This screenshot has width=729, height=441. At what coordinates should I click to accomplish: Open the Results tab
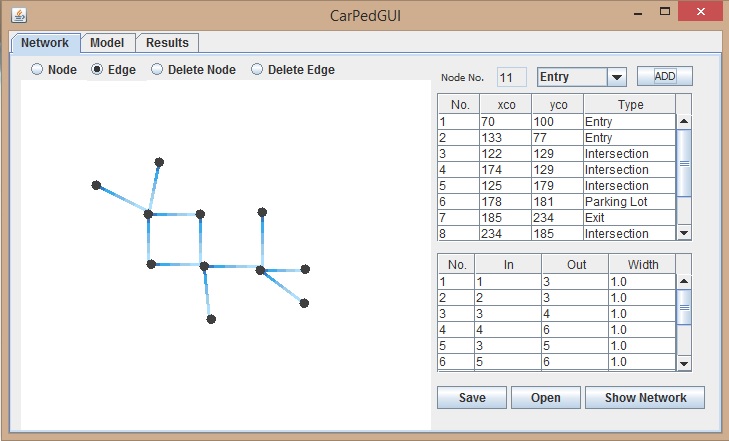[x=167, y=43]
